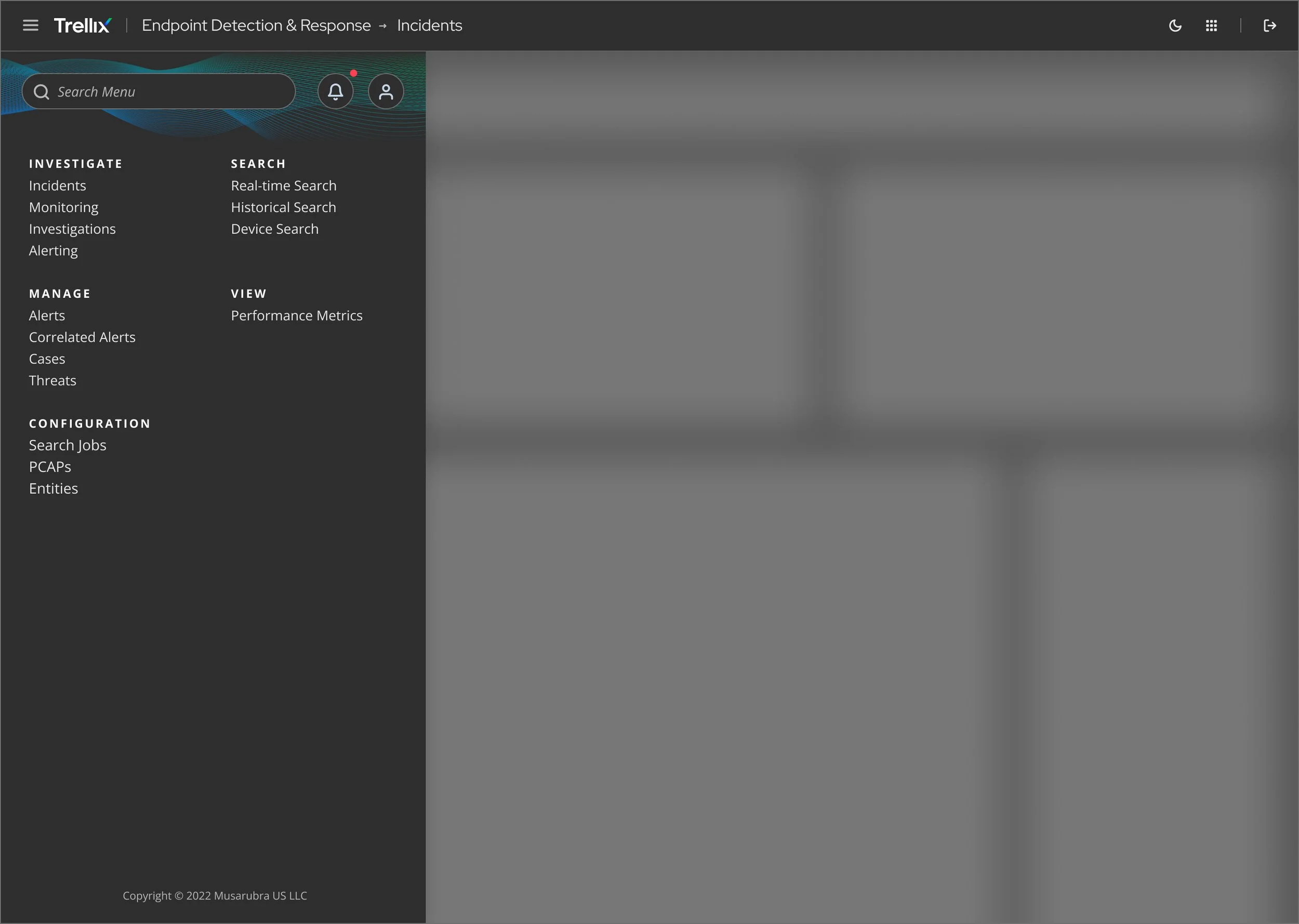Open Incidents under Investigate
Screen dimensions: 1299x924
(57, 185)
